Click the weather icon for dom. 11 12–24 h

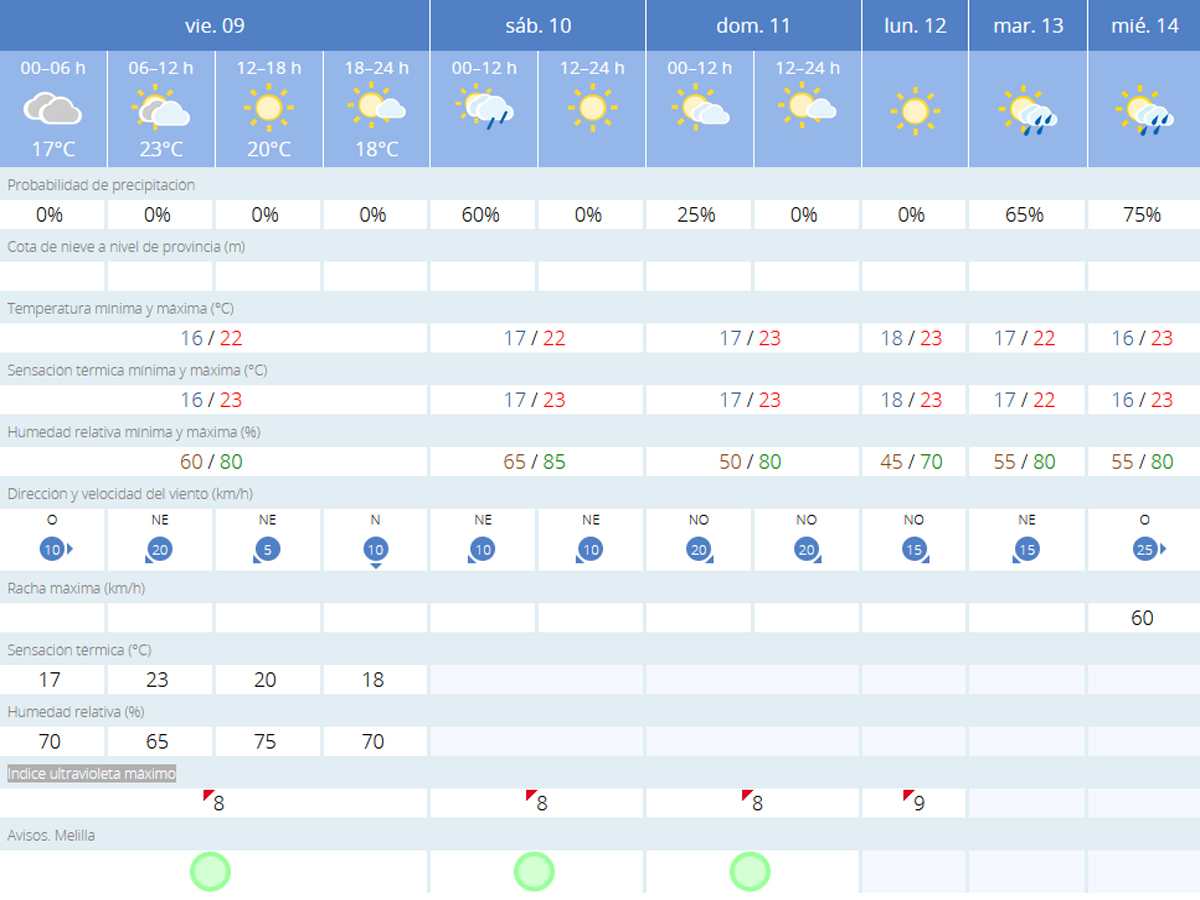pyautogui.click(x=808, y=106)
